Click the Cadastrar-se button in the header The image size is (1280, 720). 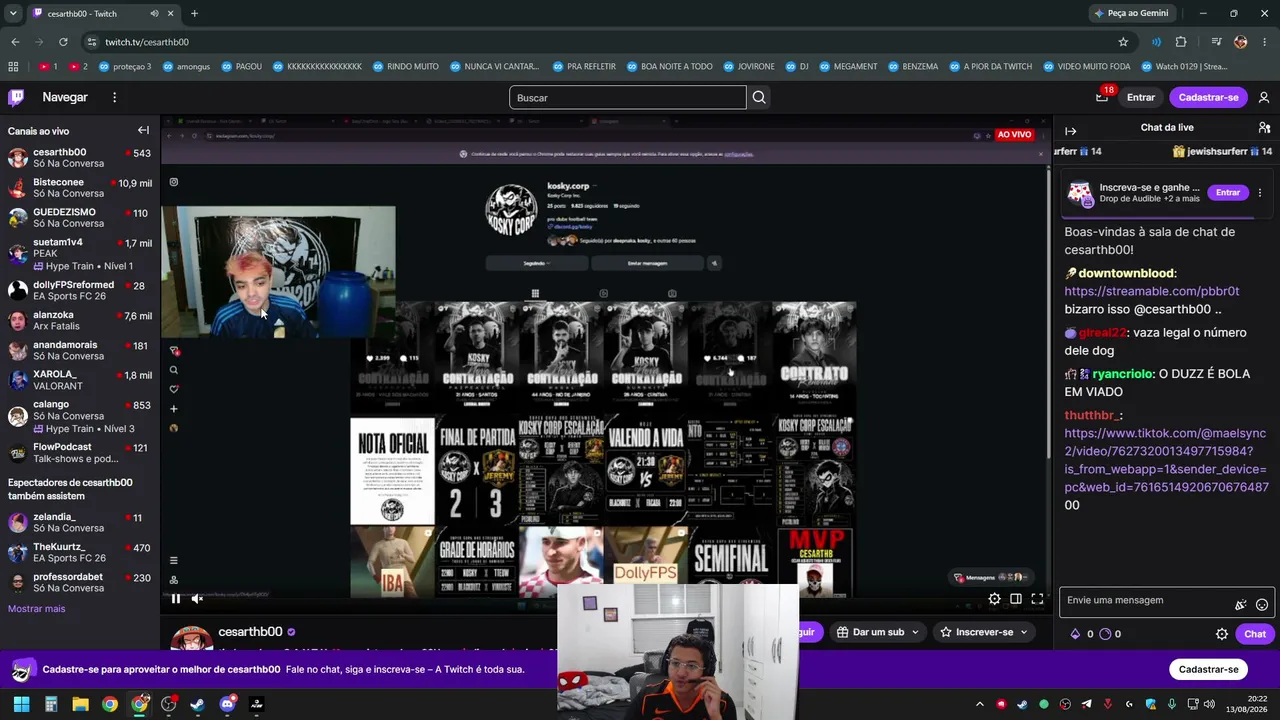1208,97
